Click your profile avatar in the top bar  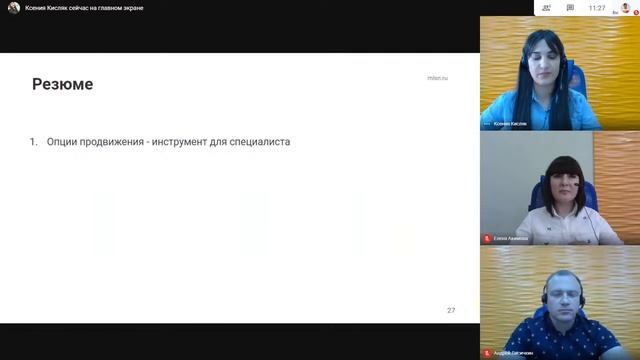point(625,8)
